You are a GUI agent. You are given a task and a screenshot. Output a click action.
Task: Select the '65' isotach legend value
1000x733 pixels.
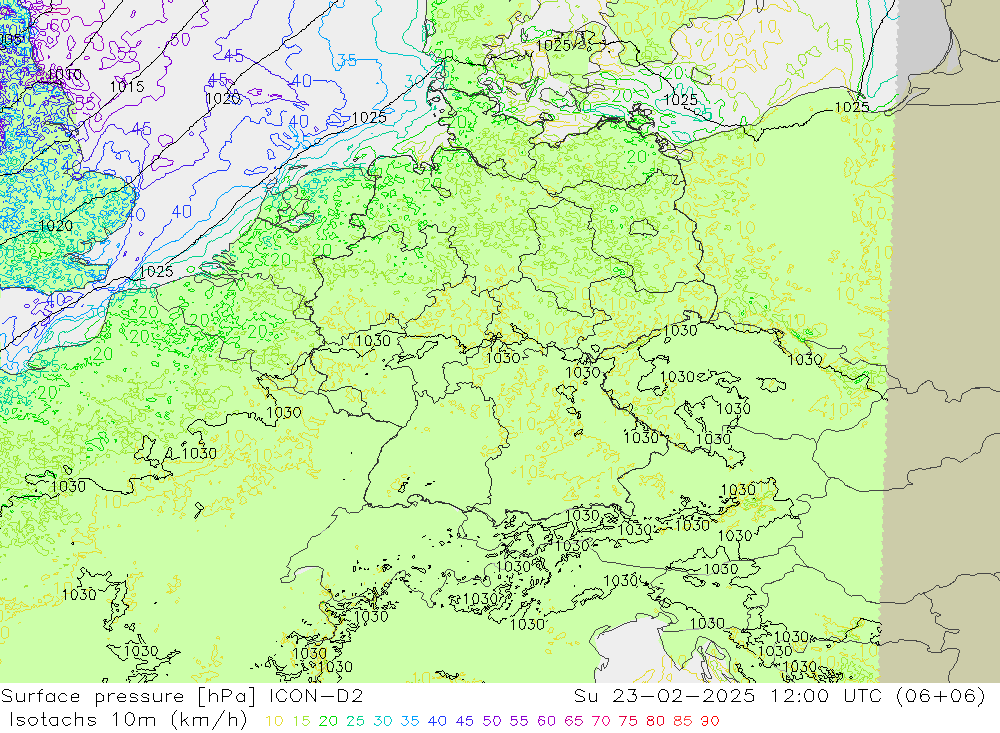point(574,722)
